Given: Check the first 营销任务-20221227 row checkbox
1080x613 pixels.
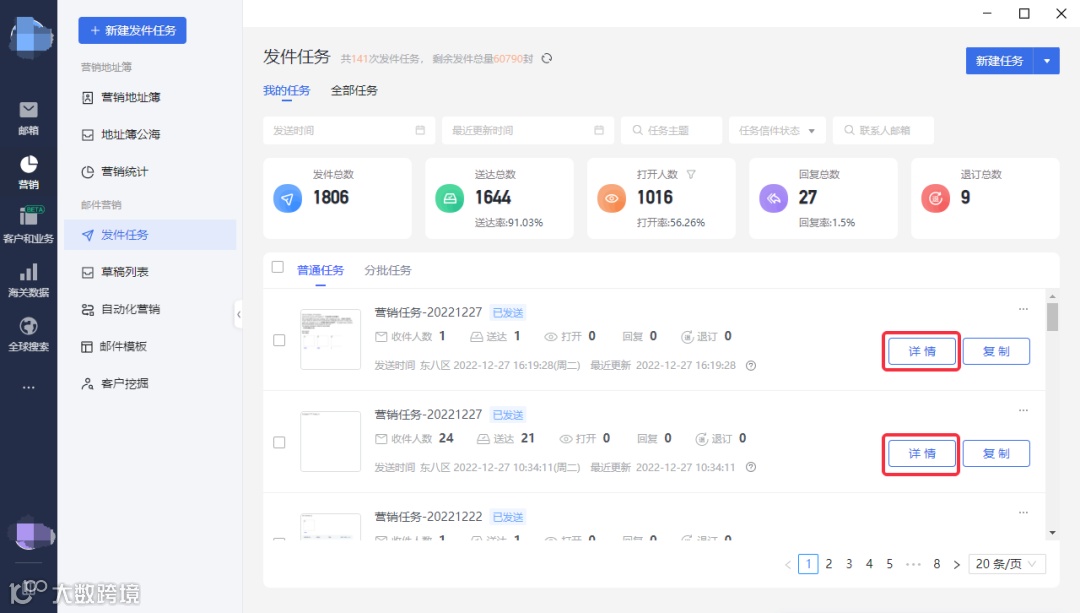Looking at the screenshot, I should 279,340.
